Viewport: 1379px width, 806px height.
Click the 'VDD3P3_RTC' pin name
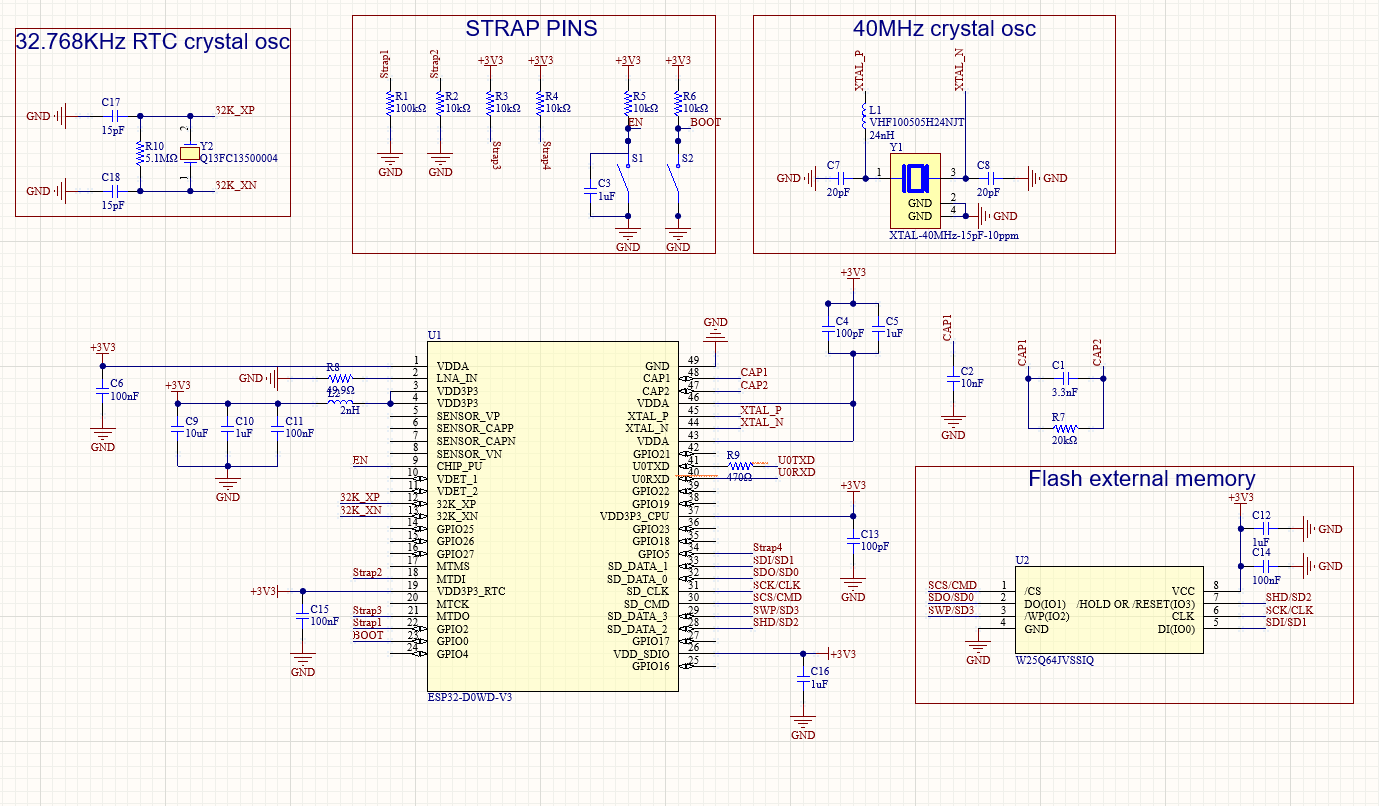coord(471,591)
